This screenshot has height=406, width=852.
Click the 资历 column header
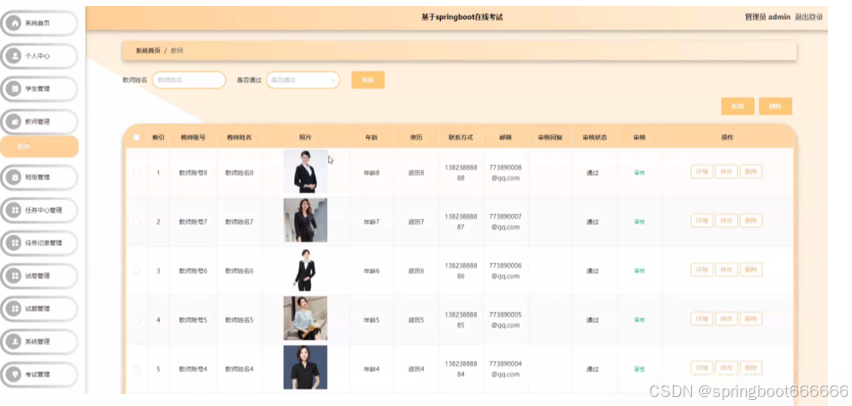pyautogui.click(x=416, y=138)
